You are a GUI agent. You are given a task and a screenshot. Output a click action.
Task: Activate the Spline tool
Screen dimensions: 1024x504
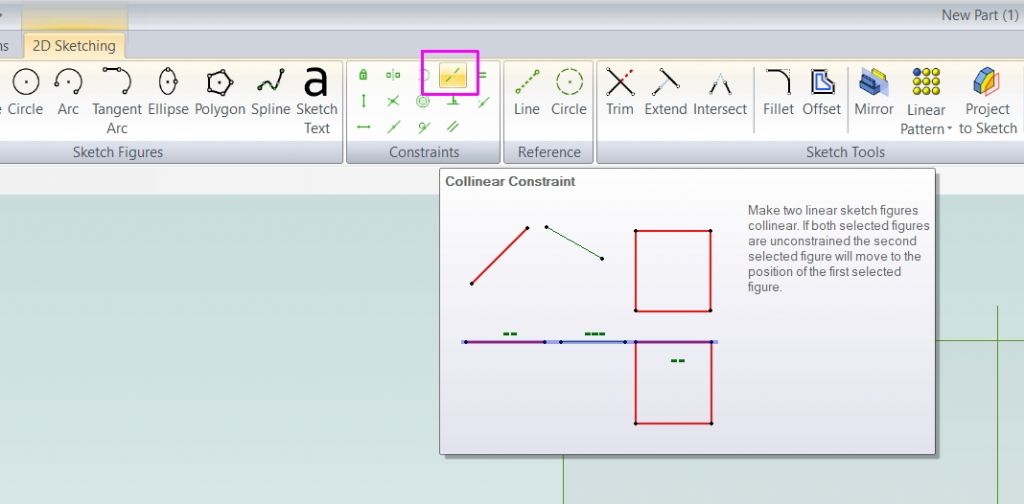[270, 93]
